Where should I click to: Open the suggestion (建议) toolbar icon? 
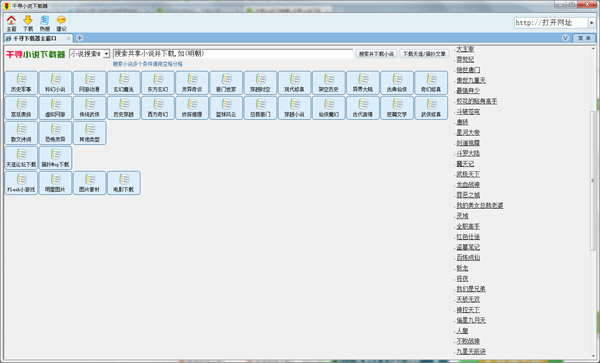(x=61, y=23)
